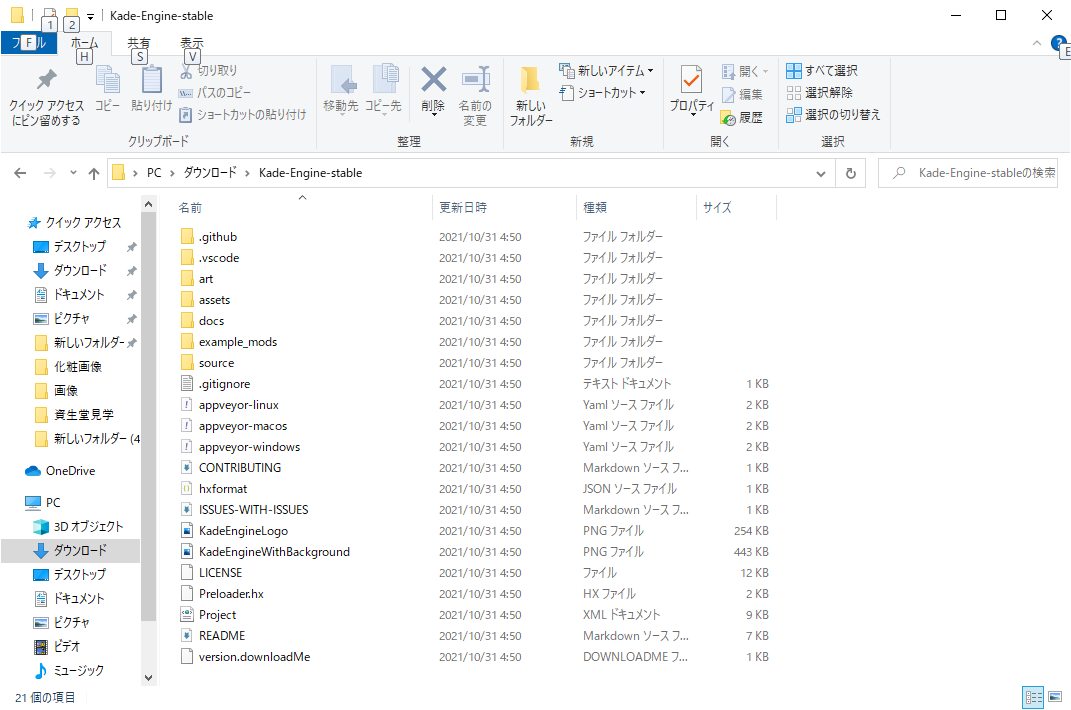The image size is (1071, 710).
Task: Open the History (履歴) icon
Action: point(728,118)
